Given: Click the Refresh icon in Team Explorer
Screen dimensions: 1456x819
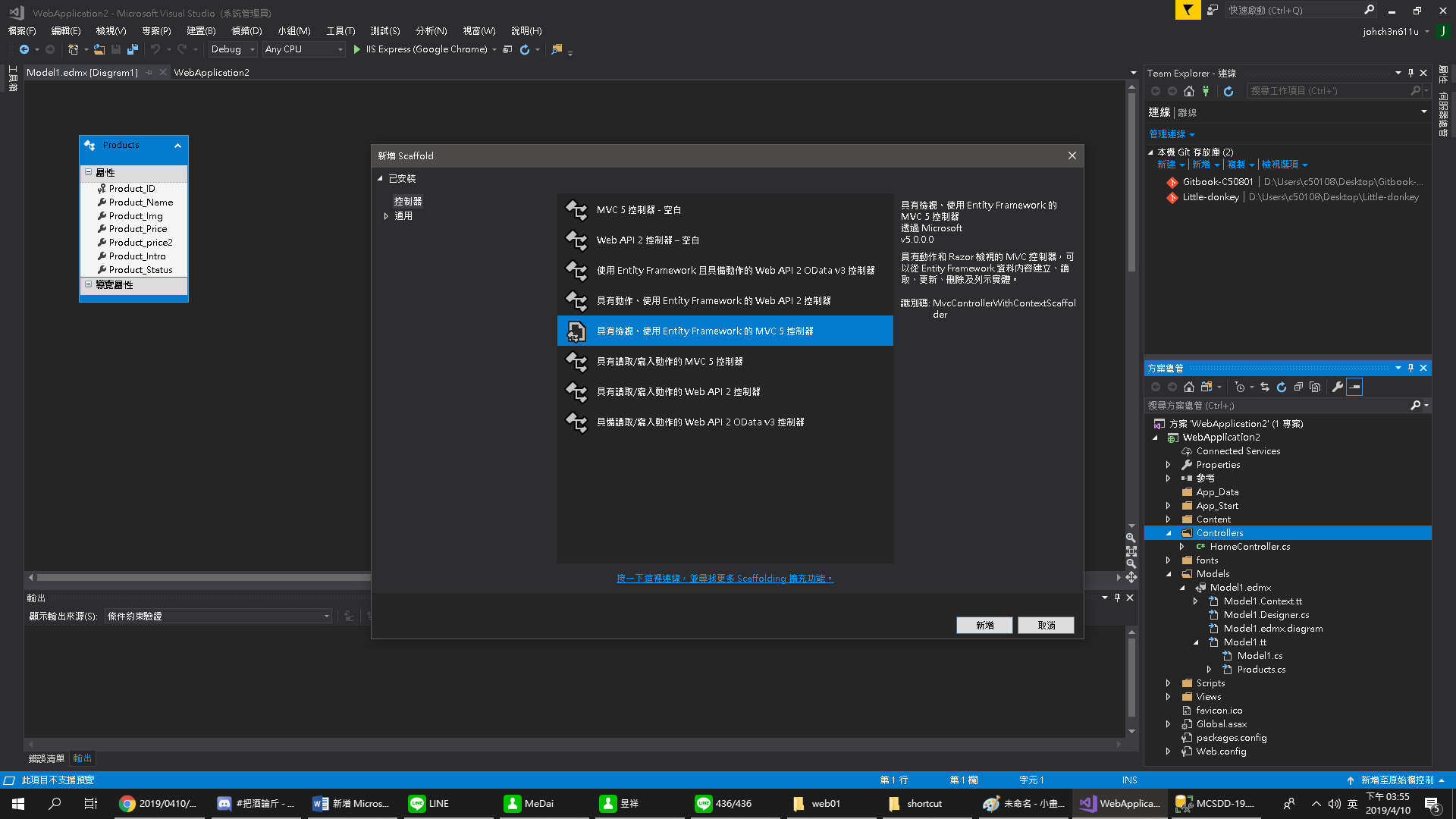Looking at the screenshot, I should 1228,91.
